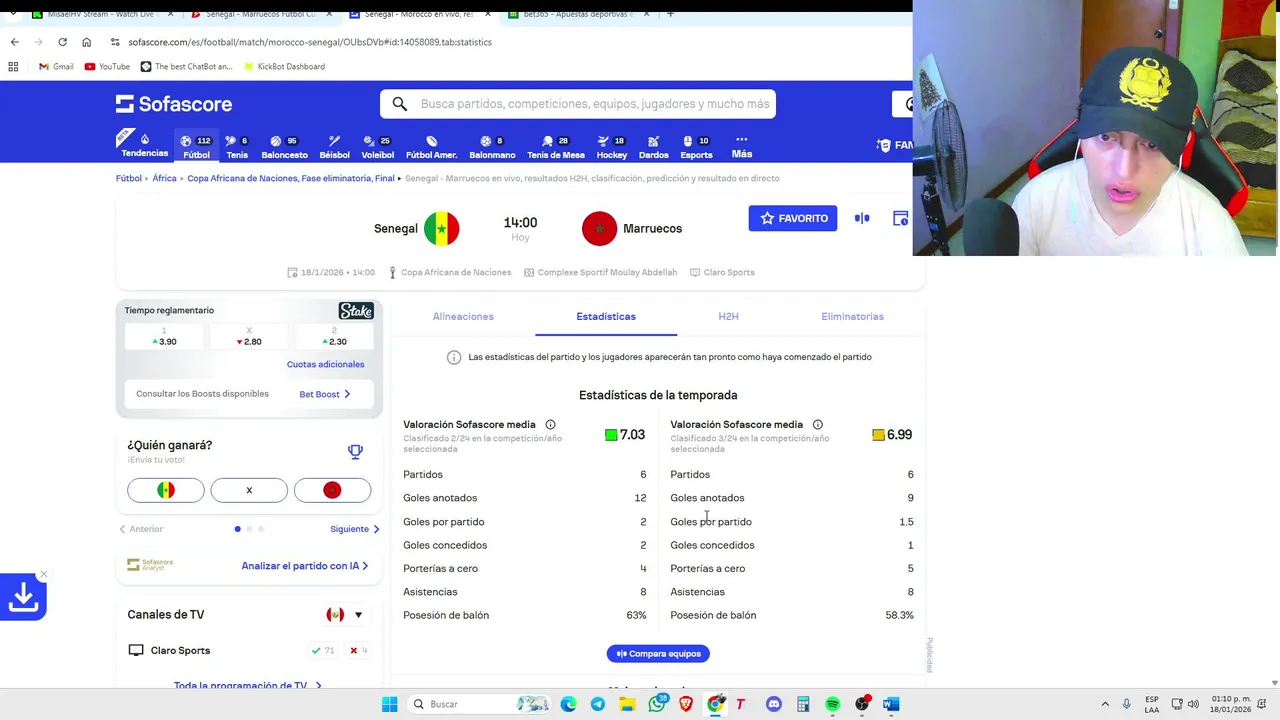Open Telegram from the taskbar
1280x720 pixels.
click(x=597, y=704)
